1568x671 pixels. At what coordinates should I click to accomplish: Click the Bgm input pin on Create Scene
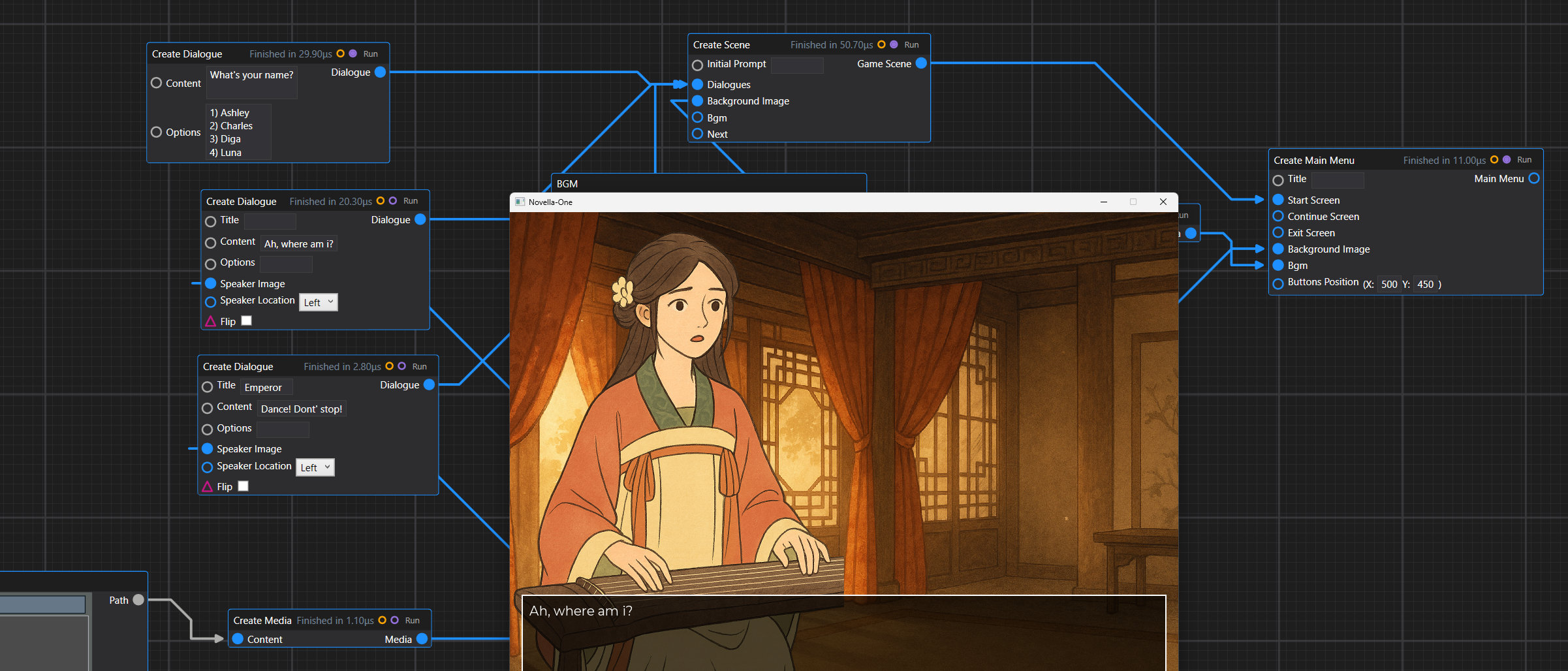click(697, 117)
